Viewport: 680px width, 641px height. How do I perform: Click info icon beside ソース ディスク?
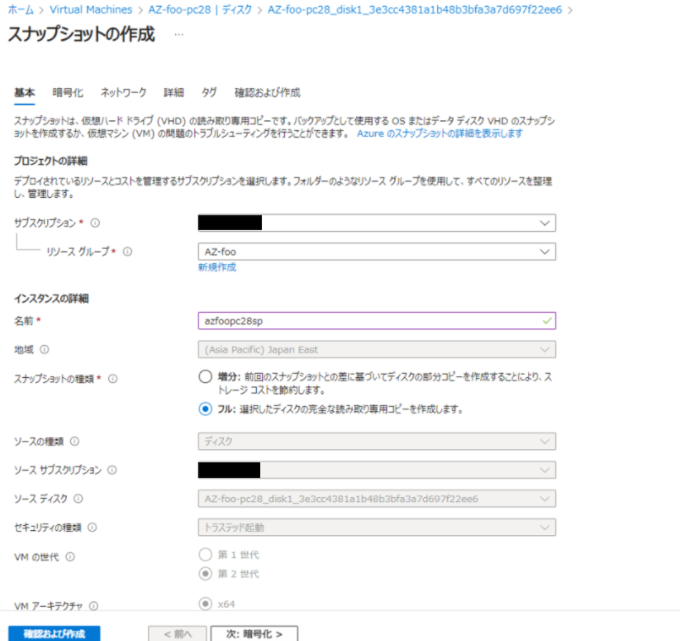tap(78, 499)
